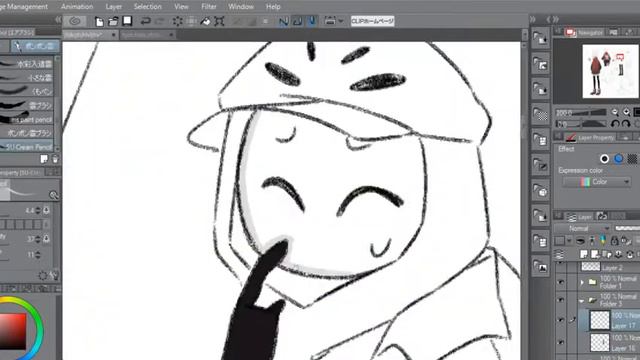Viewport: 640px width, 360px height.
Task: Open dropdown arrow beside the touch gesture icon
Action: (x=341, y=21)
